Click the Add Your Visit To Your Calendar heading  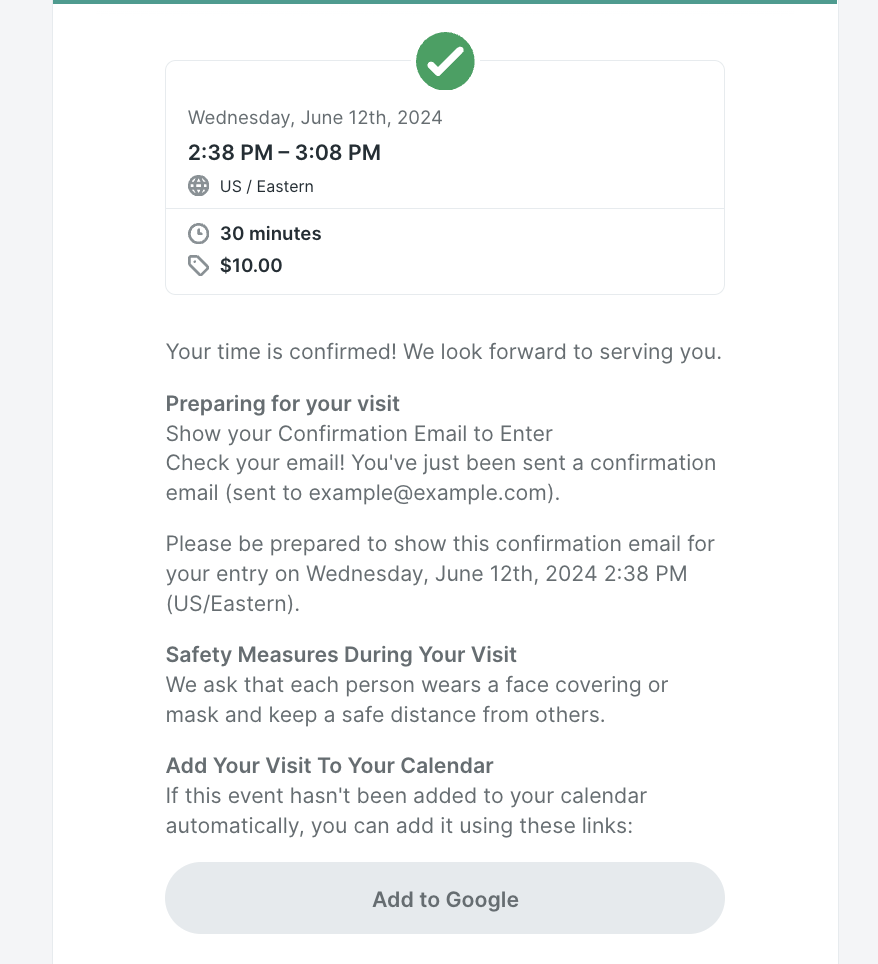330,766
